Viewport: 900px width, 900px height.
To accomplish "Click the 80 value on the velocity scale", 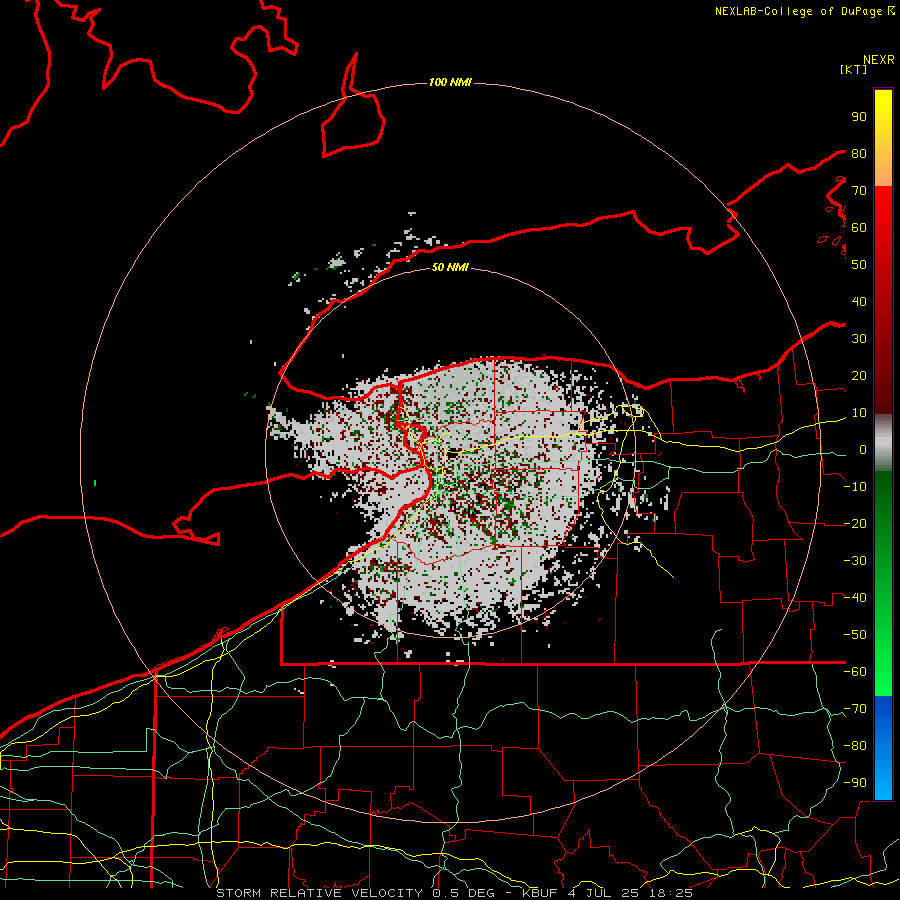I will [x=859, y=154].
